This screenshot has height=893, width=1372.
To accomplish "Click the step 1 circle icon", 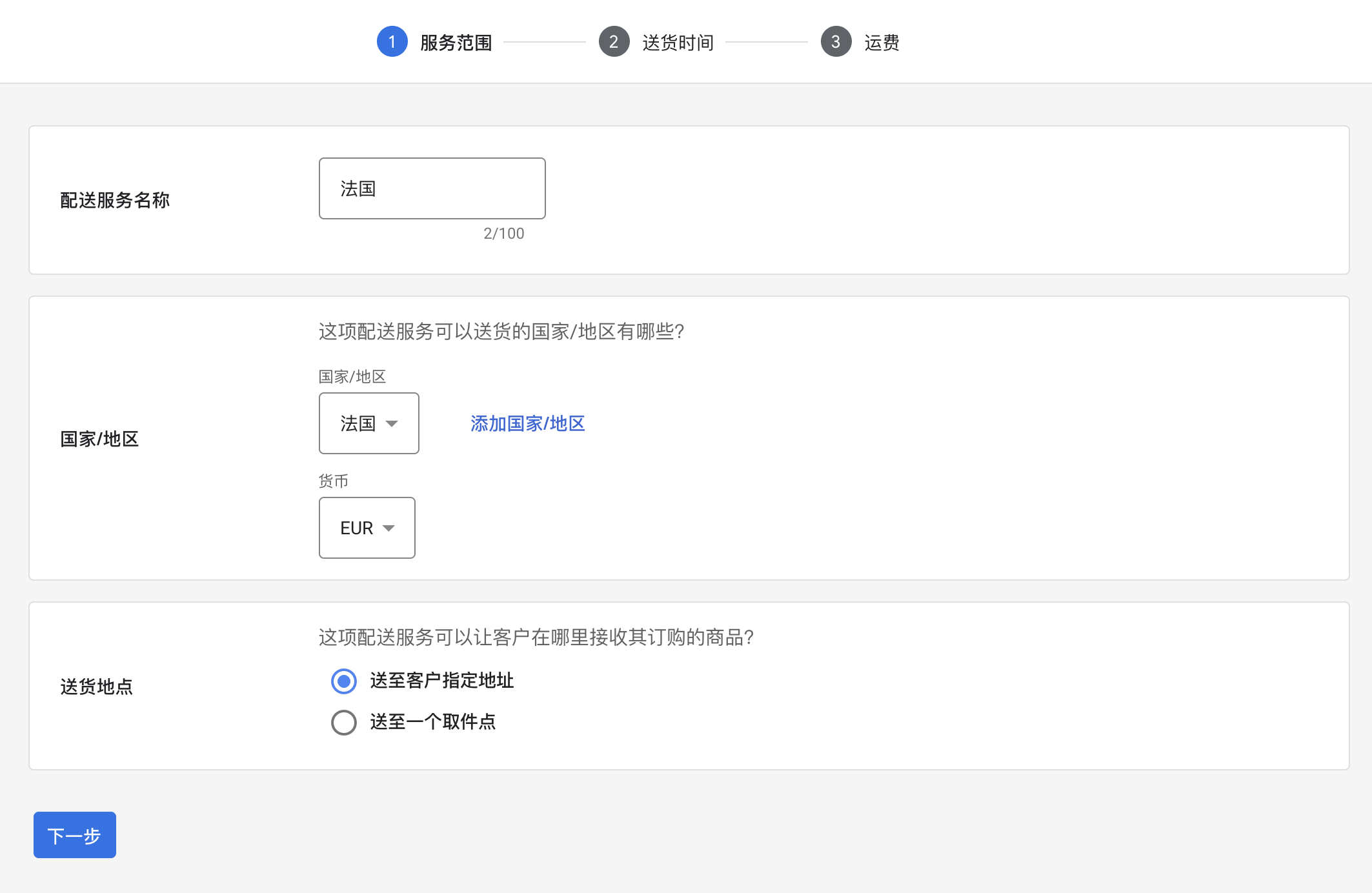I will 392,41.
